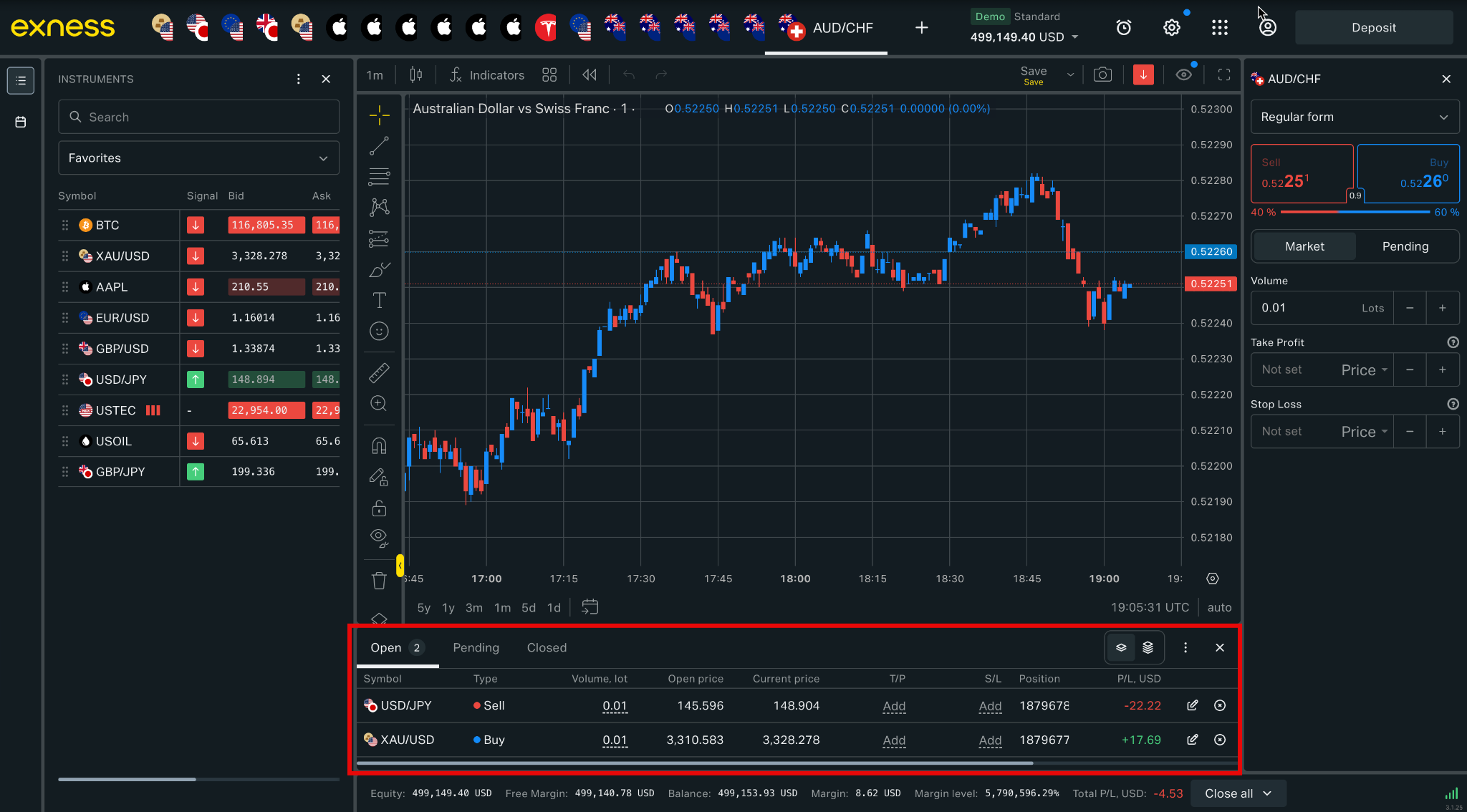This screenshot has width=1467, height=812.
Task: Select the pattern drawing tool
Action: pos(379,207)
